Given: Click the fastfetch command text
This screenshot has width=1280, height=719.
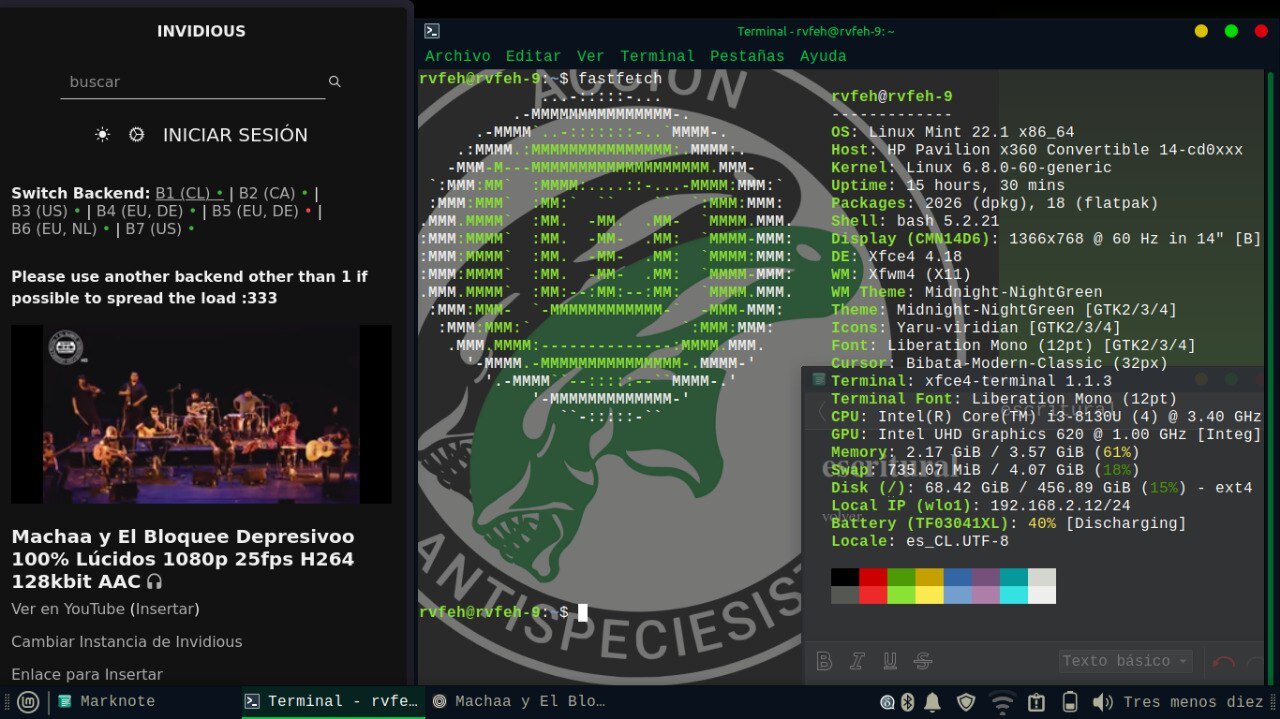Looking at the screenshot, I should 620,78.
